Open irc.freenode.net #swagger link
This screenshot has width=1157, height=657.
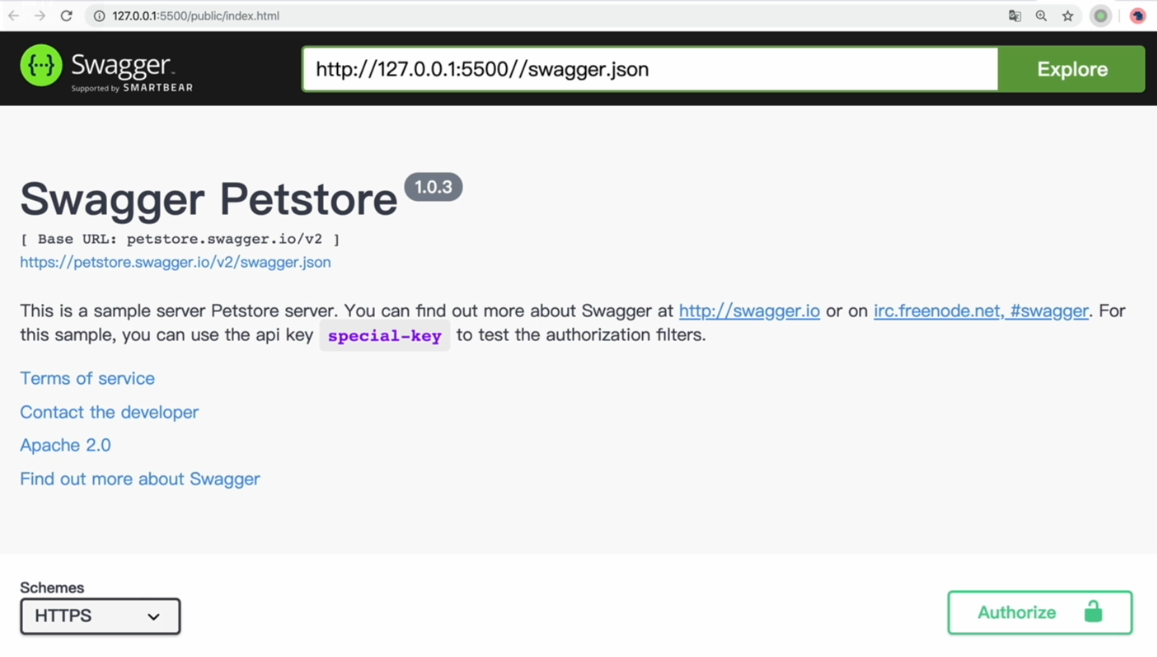[981, 311]
